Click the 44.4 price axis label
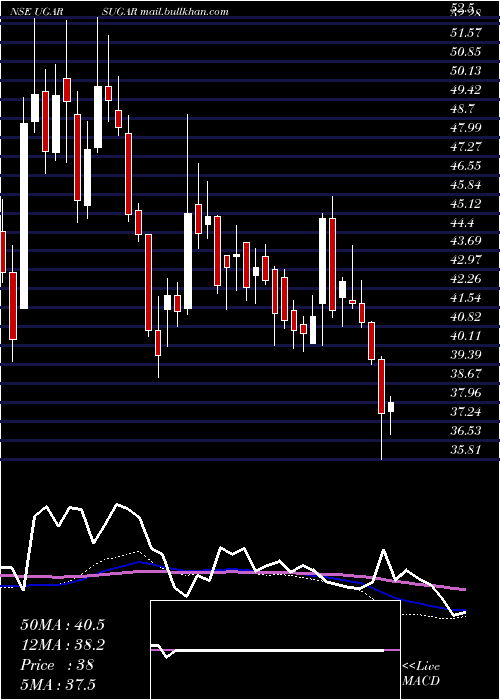Image resolution: width=500 pixels, height=700 pixels. pos(463,223)
